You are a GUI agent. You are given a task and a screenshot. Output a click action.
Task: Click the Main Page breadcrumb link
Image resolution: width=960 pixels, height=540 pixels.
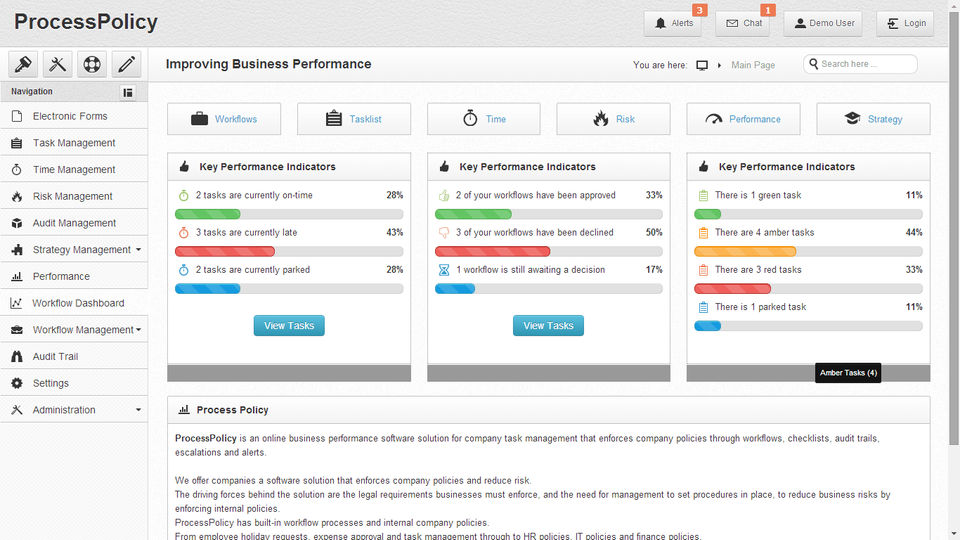753,65
